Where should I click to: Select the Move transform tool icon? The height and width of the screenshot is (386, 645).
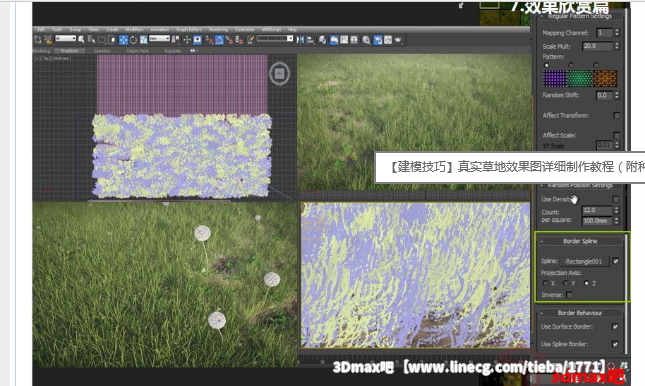pos(123,40)
